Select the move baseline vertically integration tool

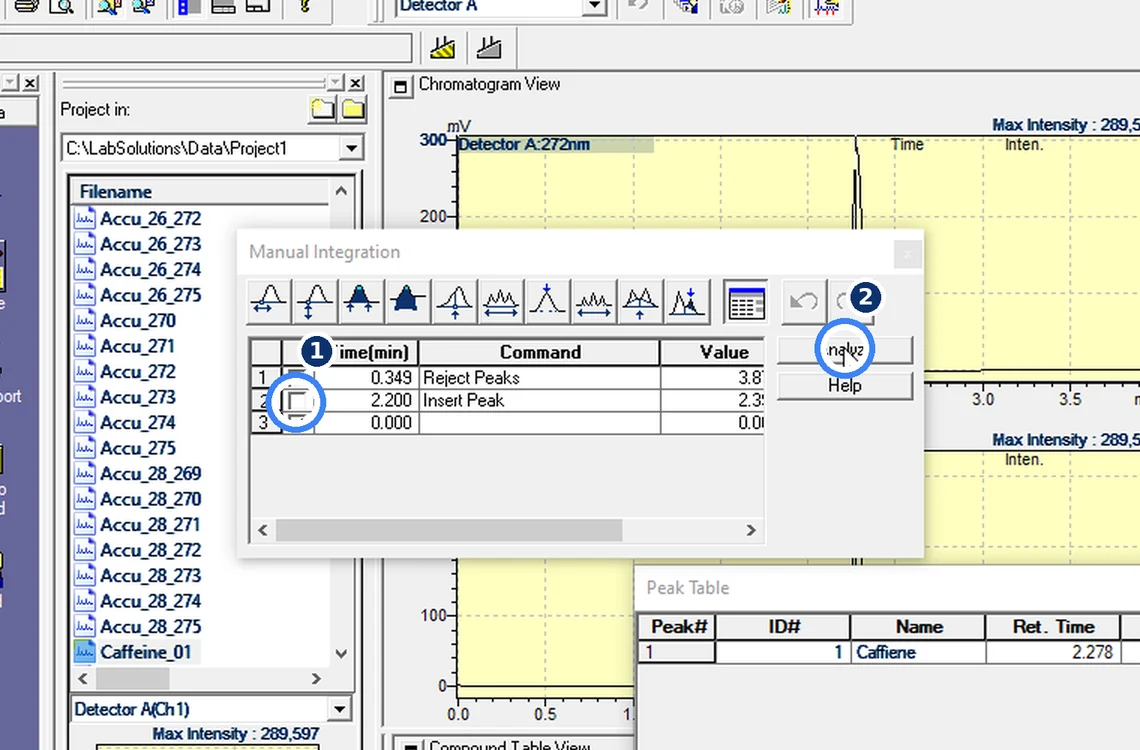[315, 301]
